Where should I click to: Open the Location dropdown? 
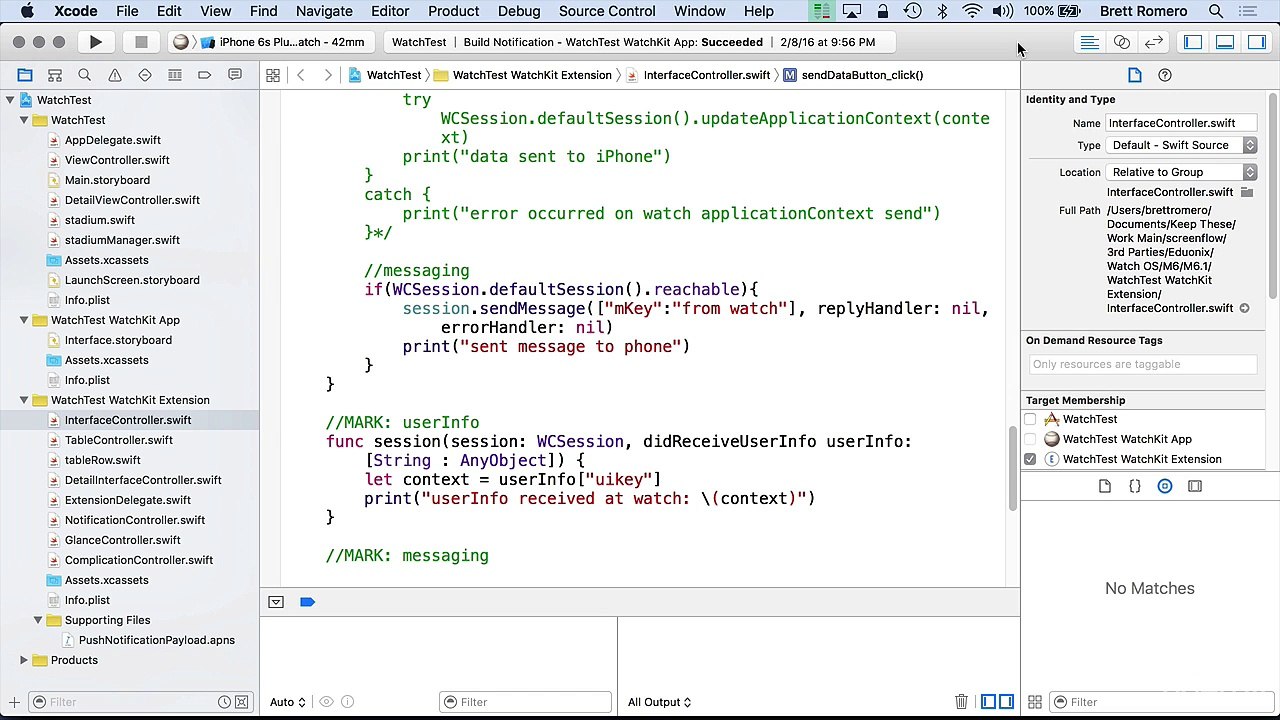[1181, 172]
